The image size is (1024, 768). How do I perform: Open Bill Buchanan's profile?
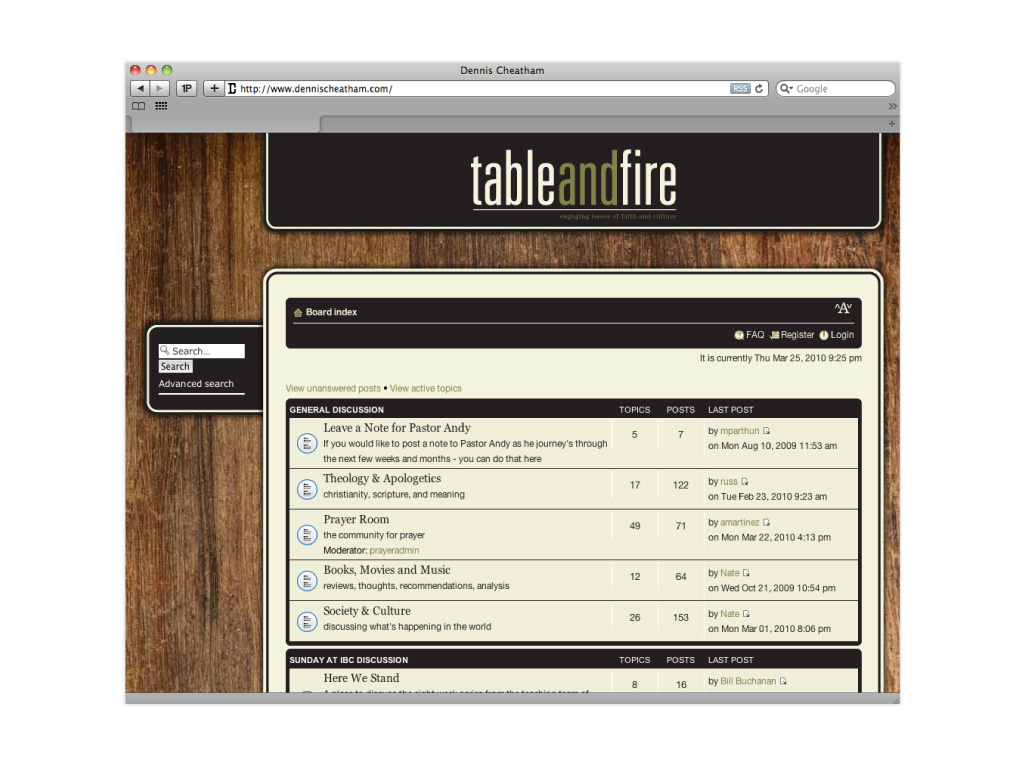point(748,680)
